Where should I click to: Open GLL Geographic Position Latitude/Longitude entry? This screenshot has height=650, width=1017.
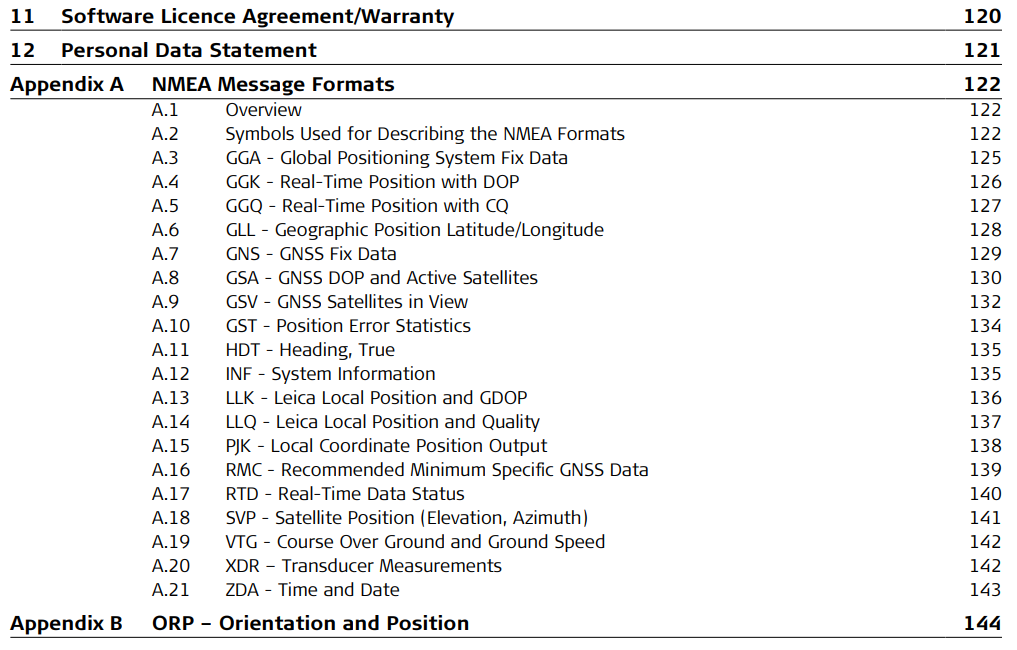(414, 230)
